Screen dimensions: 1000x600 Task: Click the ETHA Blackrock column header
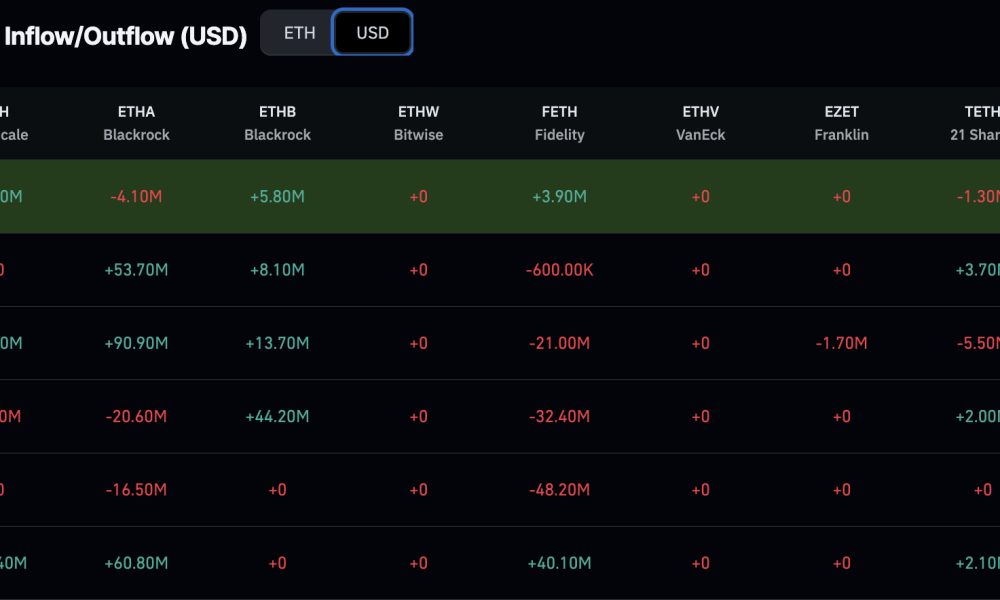coord(136,122)
